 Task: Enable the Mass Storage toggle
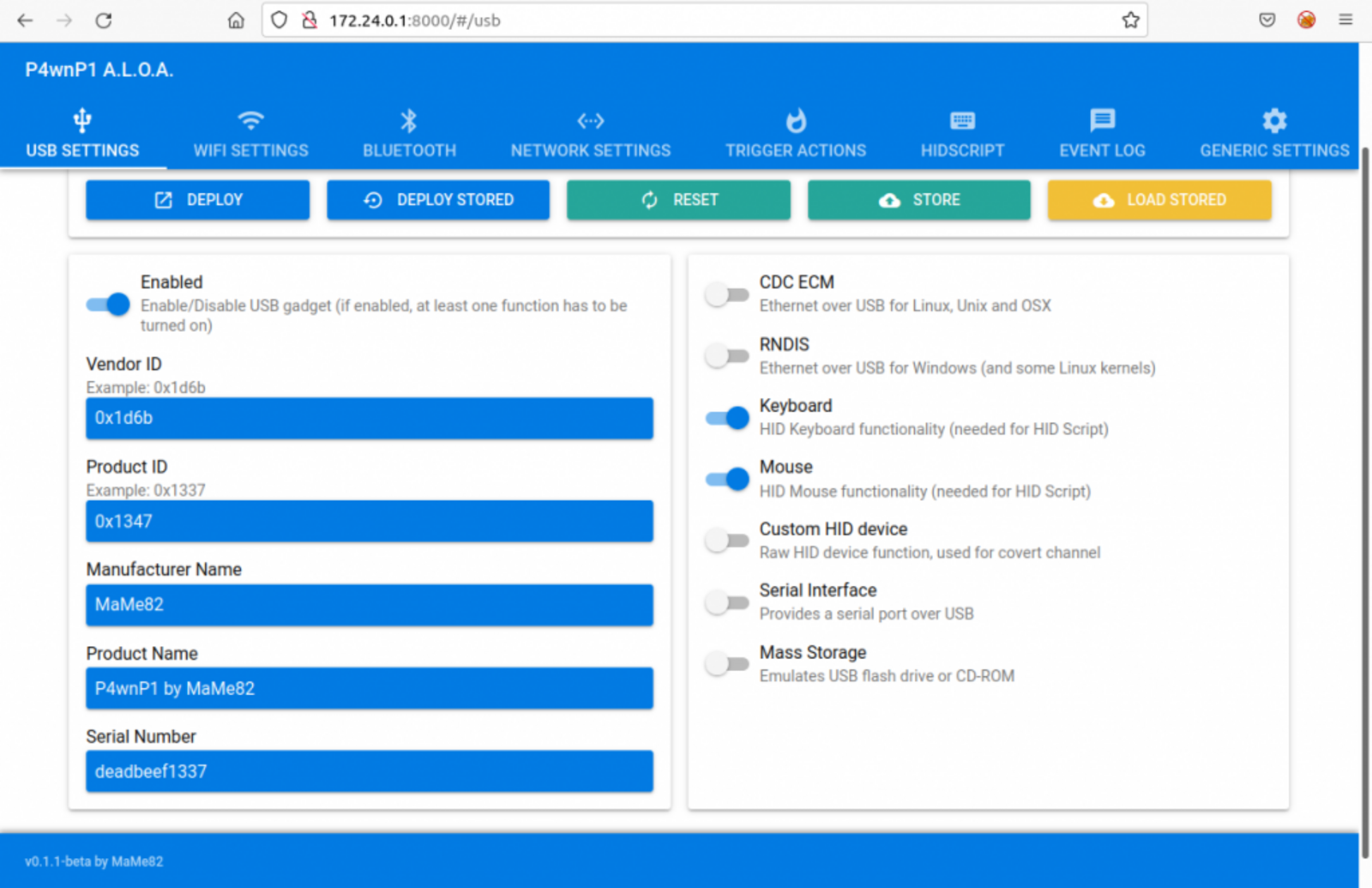coord(727,664)
